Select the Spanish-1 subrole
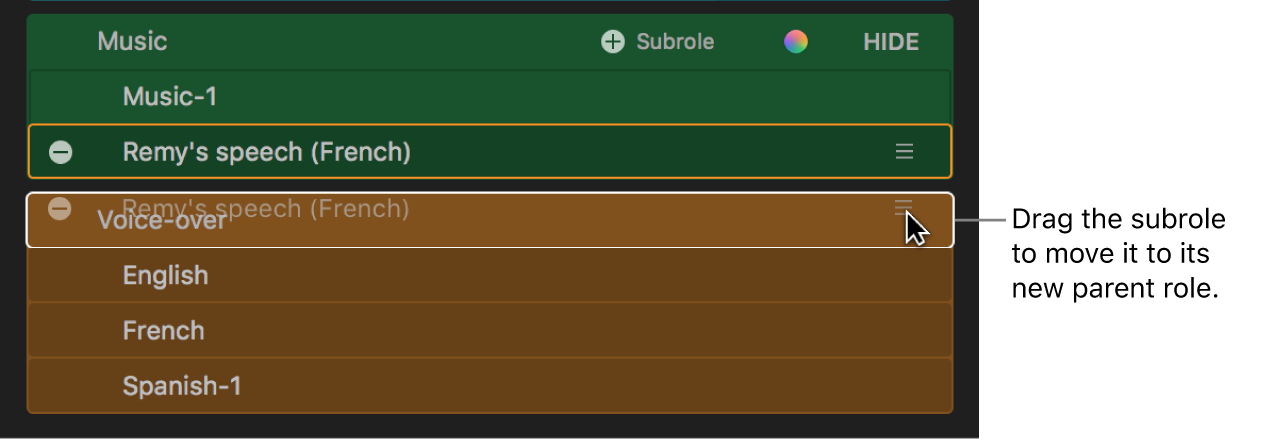Viewport: 1280px width, 440px height. 182,386
